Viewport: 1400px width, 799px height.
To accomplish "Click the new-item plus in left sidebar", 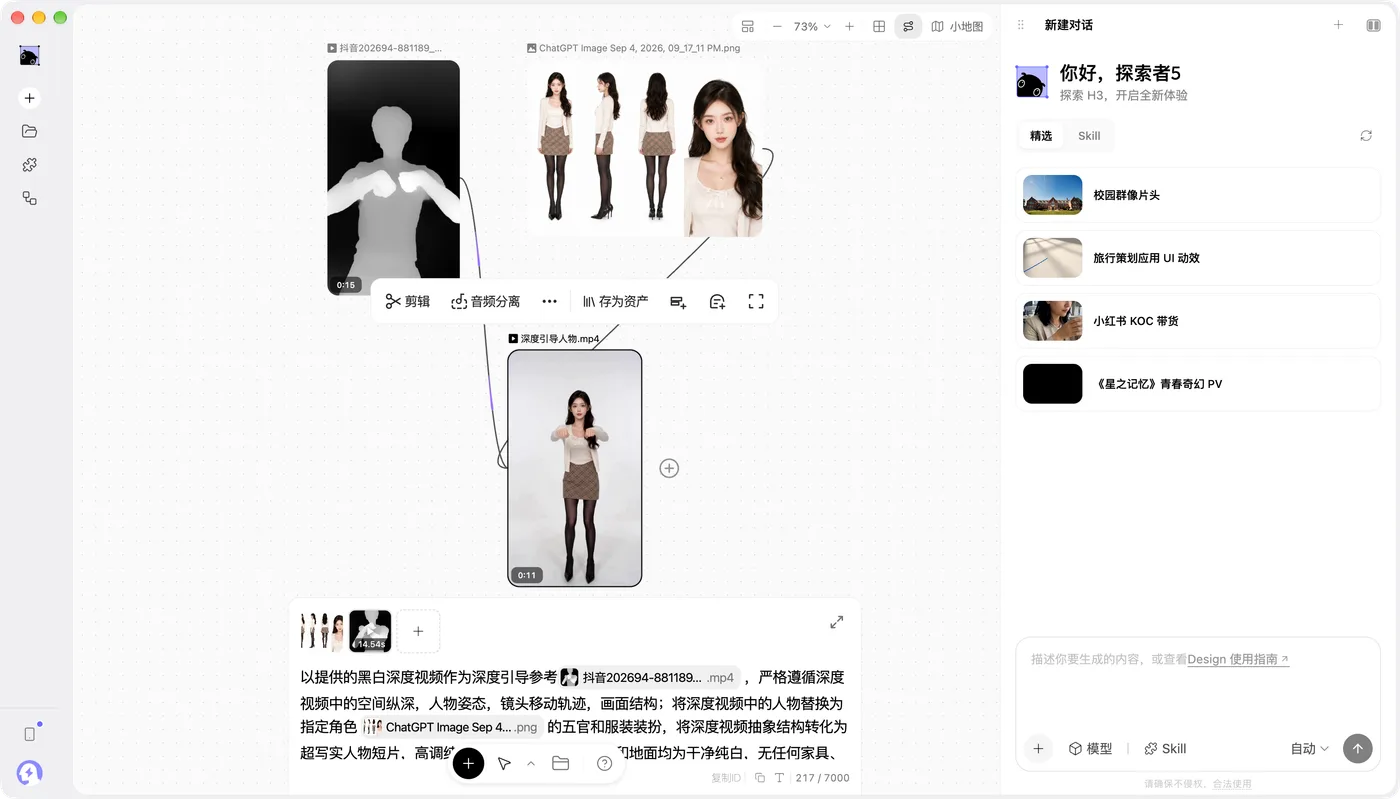I will click(30, 98).
